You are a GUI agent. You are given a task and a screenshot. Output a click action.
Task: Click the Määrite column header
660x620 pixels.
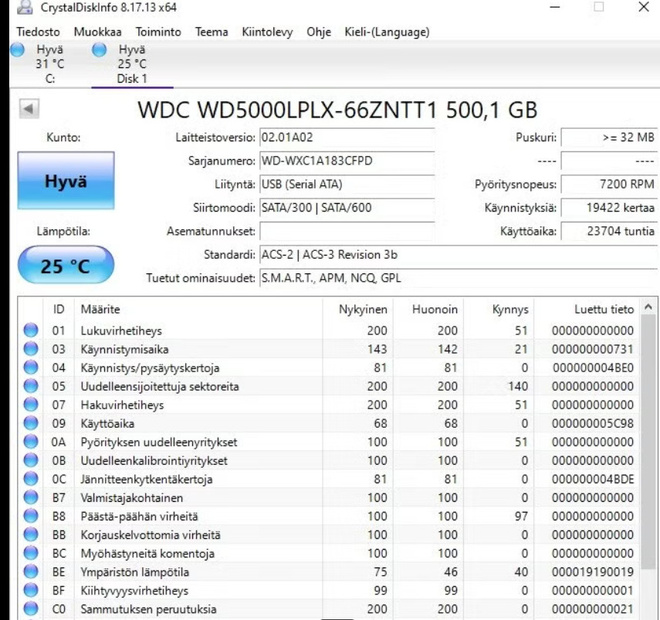point(198,309)
